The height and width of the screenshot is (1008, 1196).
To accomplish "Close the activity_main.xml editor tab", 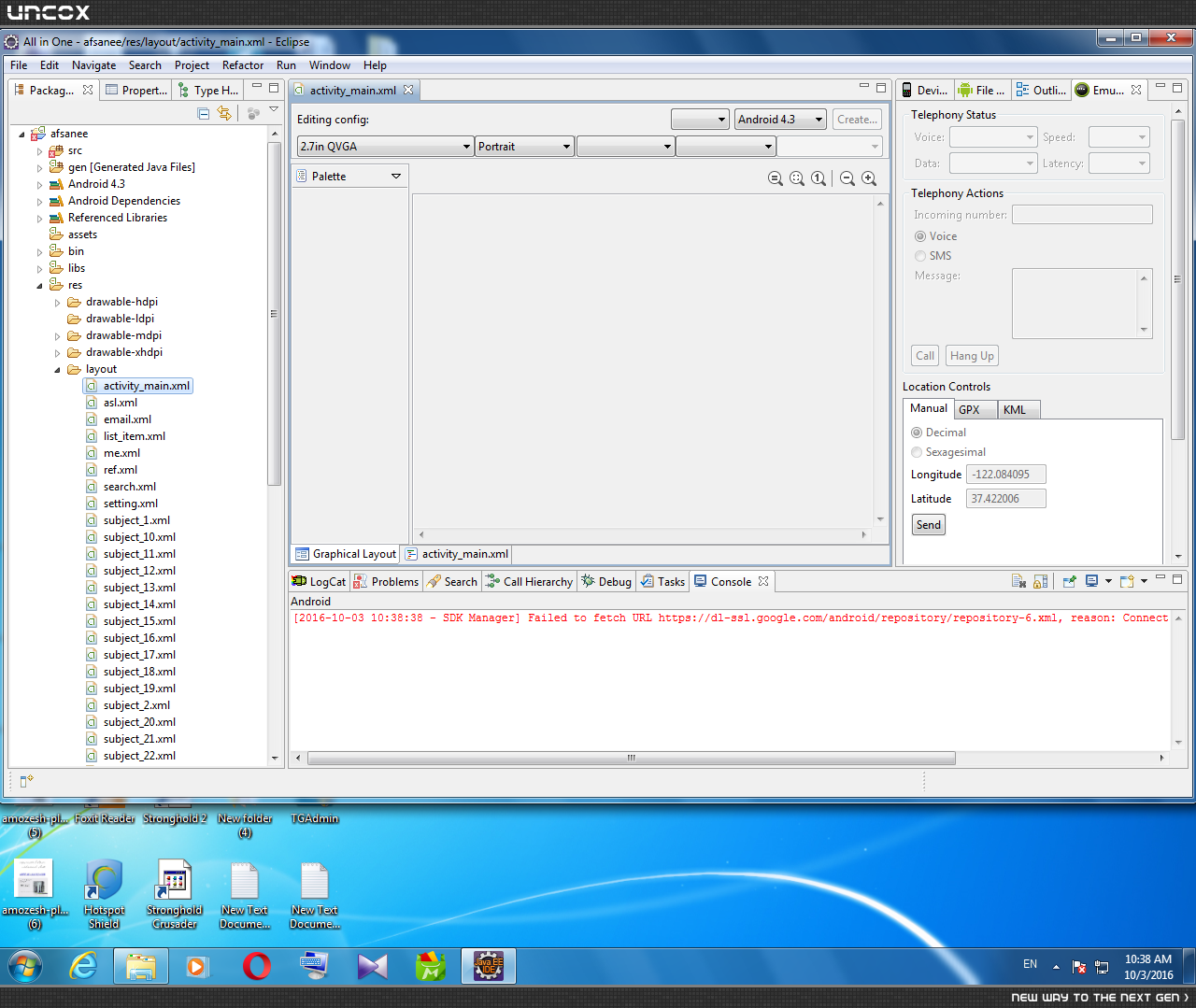I will pyautogui.click(x=408, y=90).
